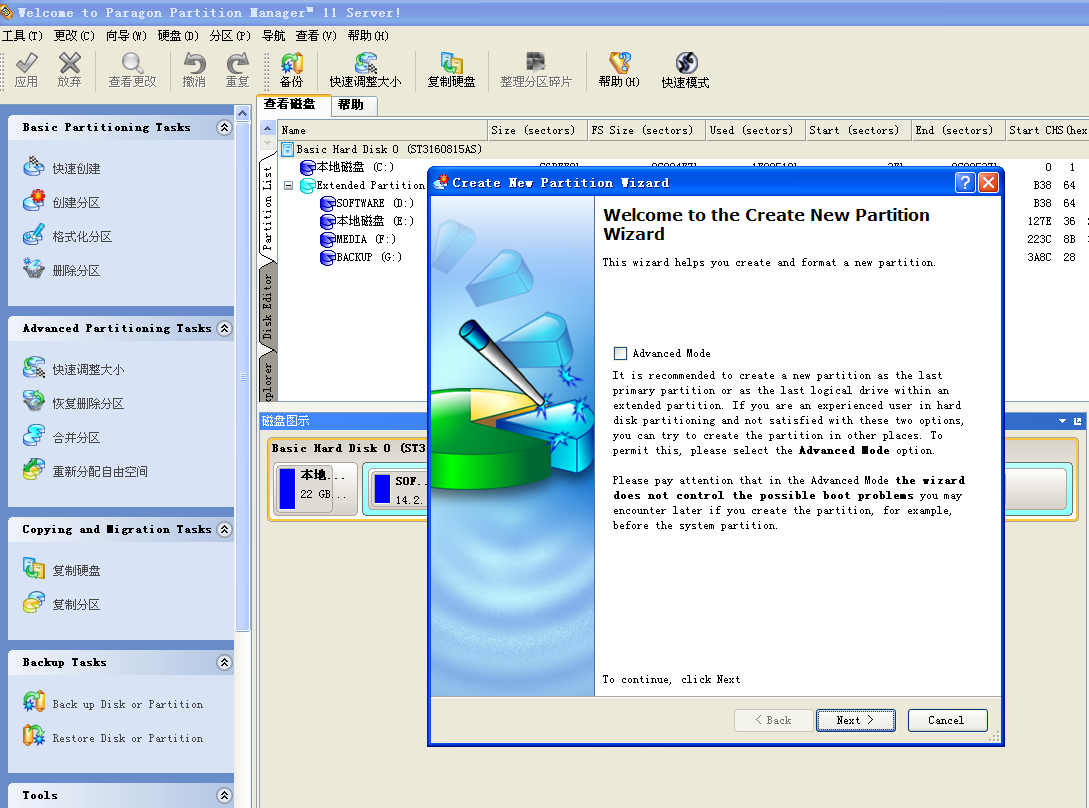Collapse the Extended Partition tree node

[289, 186]
